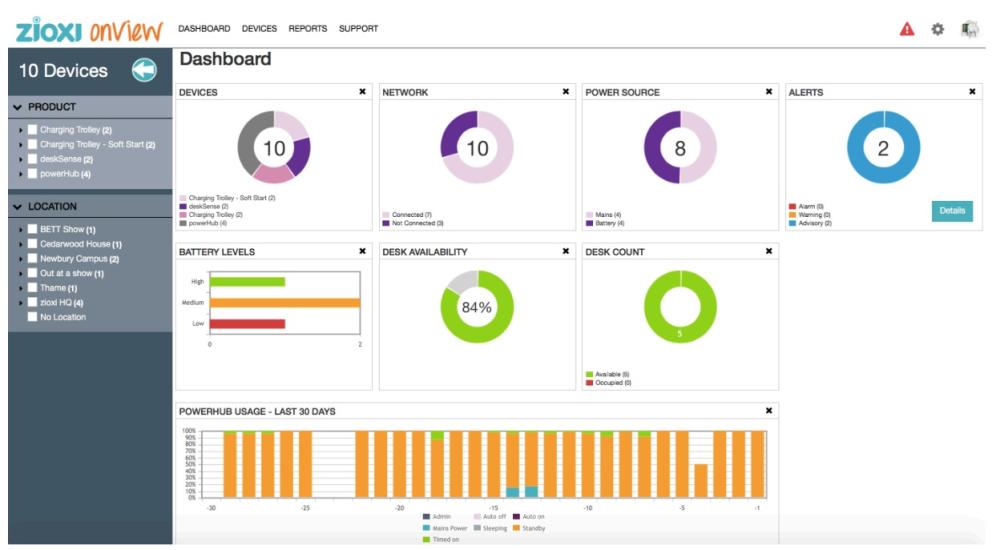Click the 'Alarm (0)' alerts legend entry
The width and height of the screenshot is (1000, 550).
coord(807,207)
